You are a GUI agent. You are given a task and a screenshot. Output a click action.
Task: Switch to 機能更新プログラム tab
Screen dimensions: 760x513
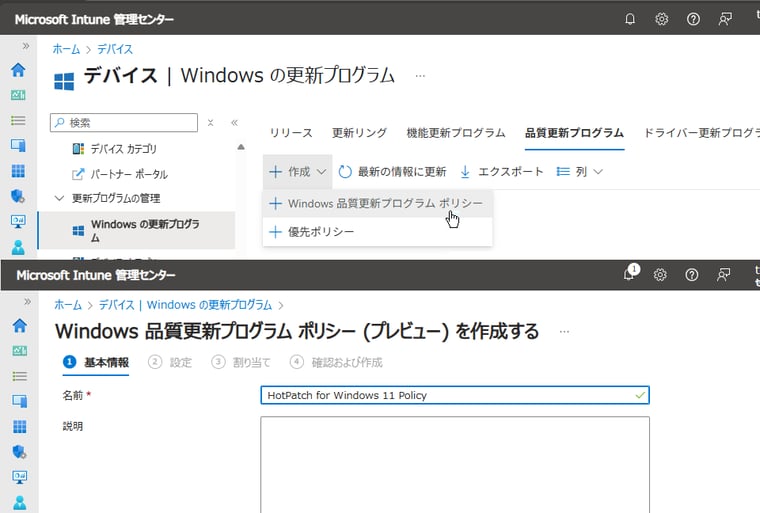coord(456,133)
